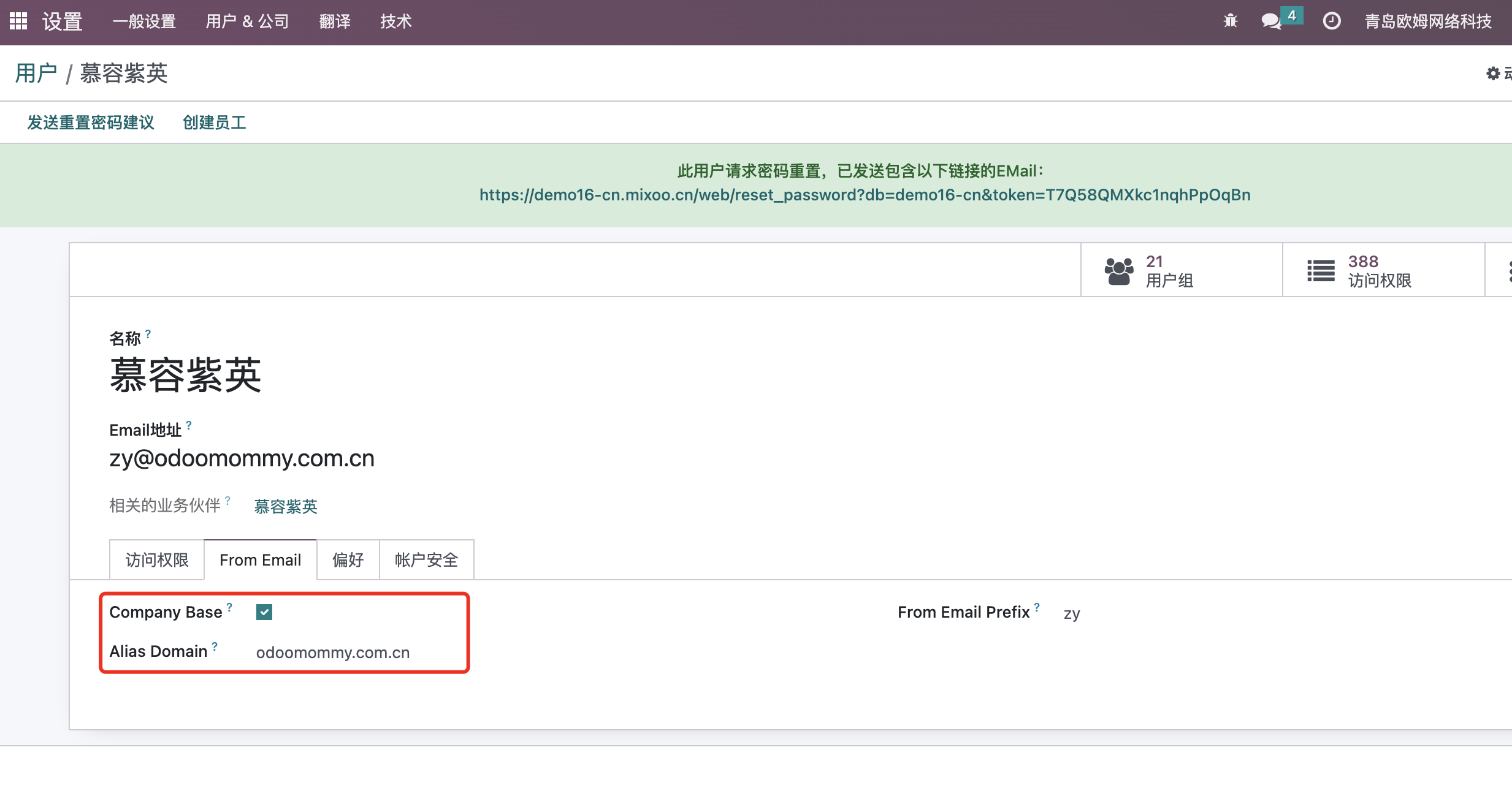Click the grid/apps menu icon top left
1512x788 pixels.
click(19, 21)
